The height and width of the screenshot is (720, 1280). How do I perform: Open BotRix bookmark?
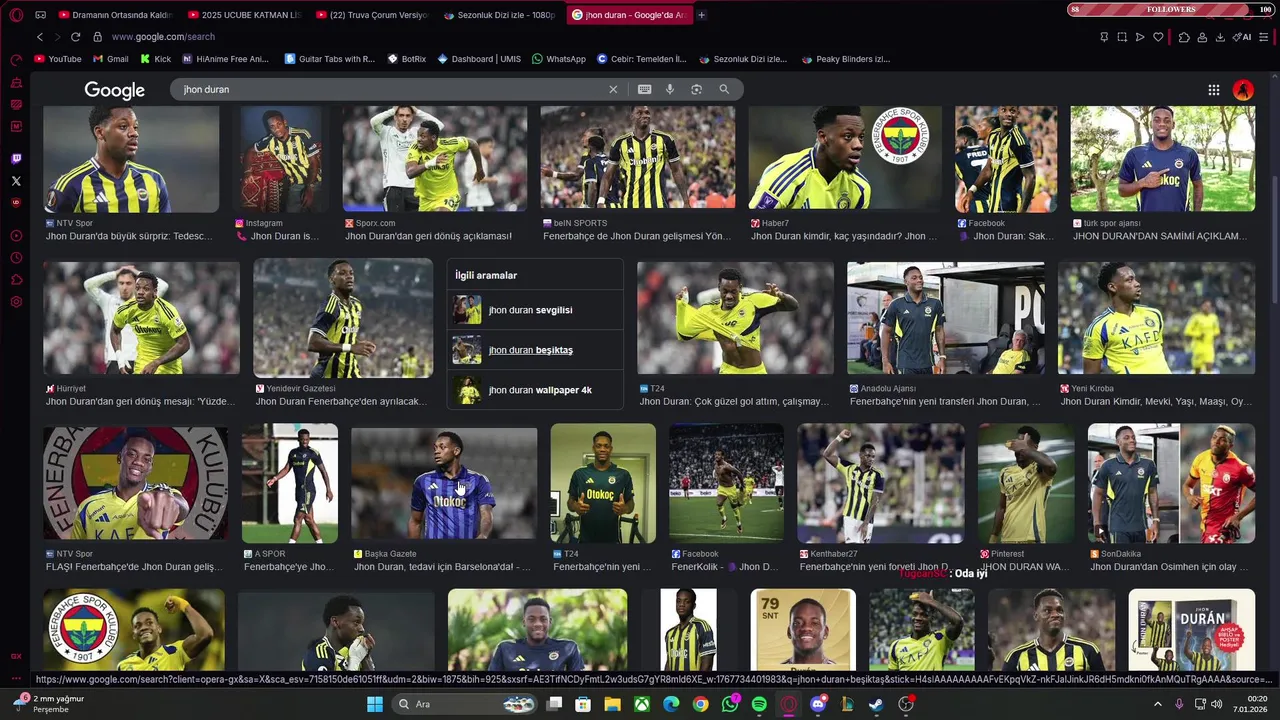tap(406, 59)
